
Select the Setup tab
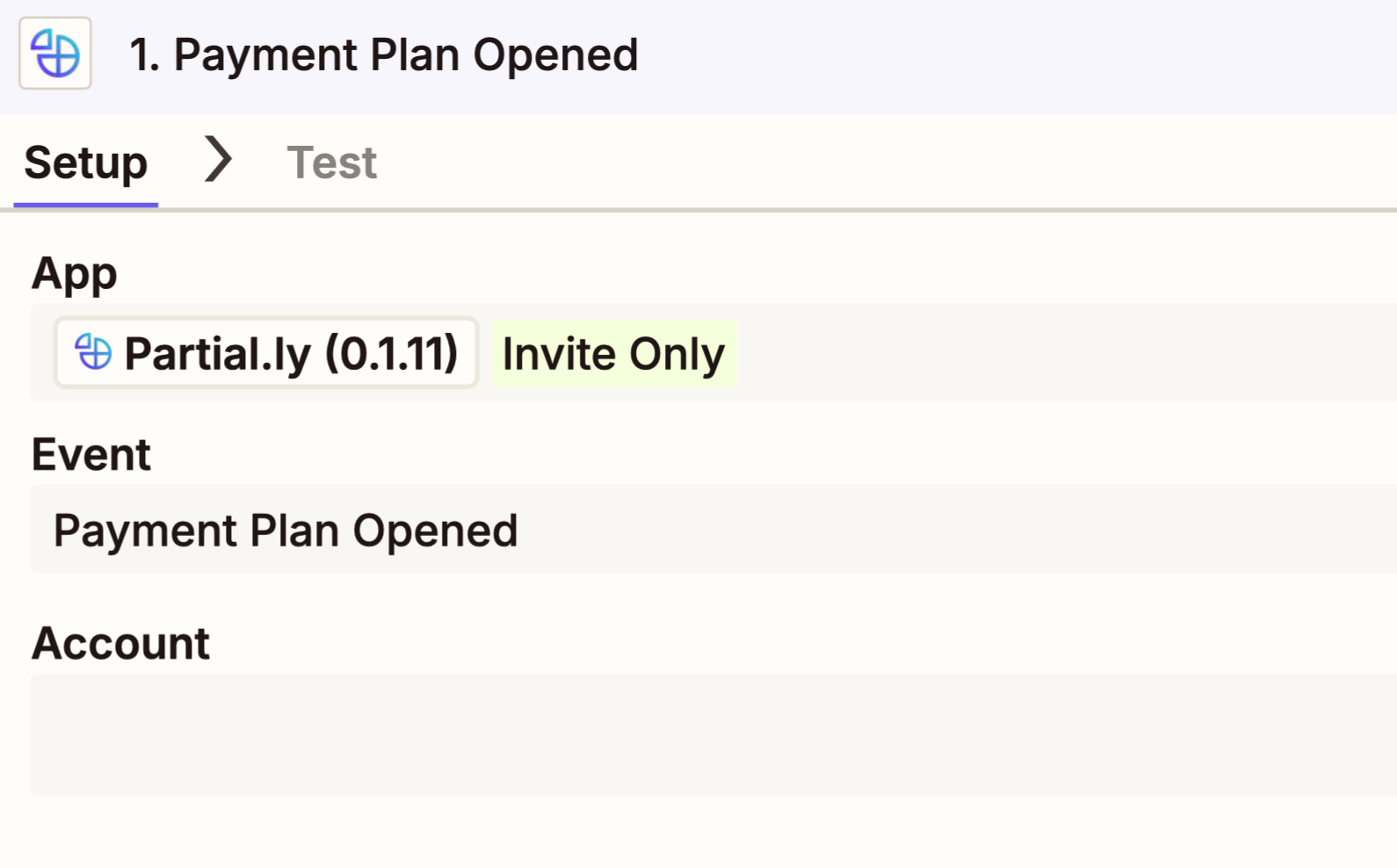[x=85, y=161]
